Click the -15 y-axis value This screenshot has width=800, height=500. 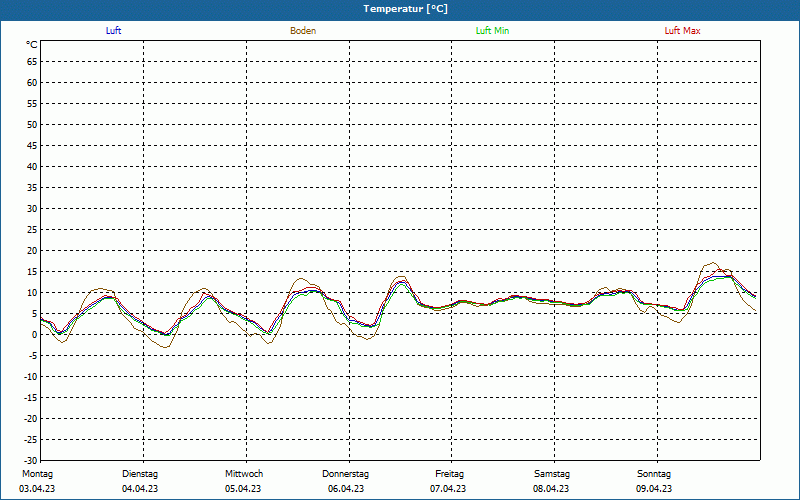(31, 397)
